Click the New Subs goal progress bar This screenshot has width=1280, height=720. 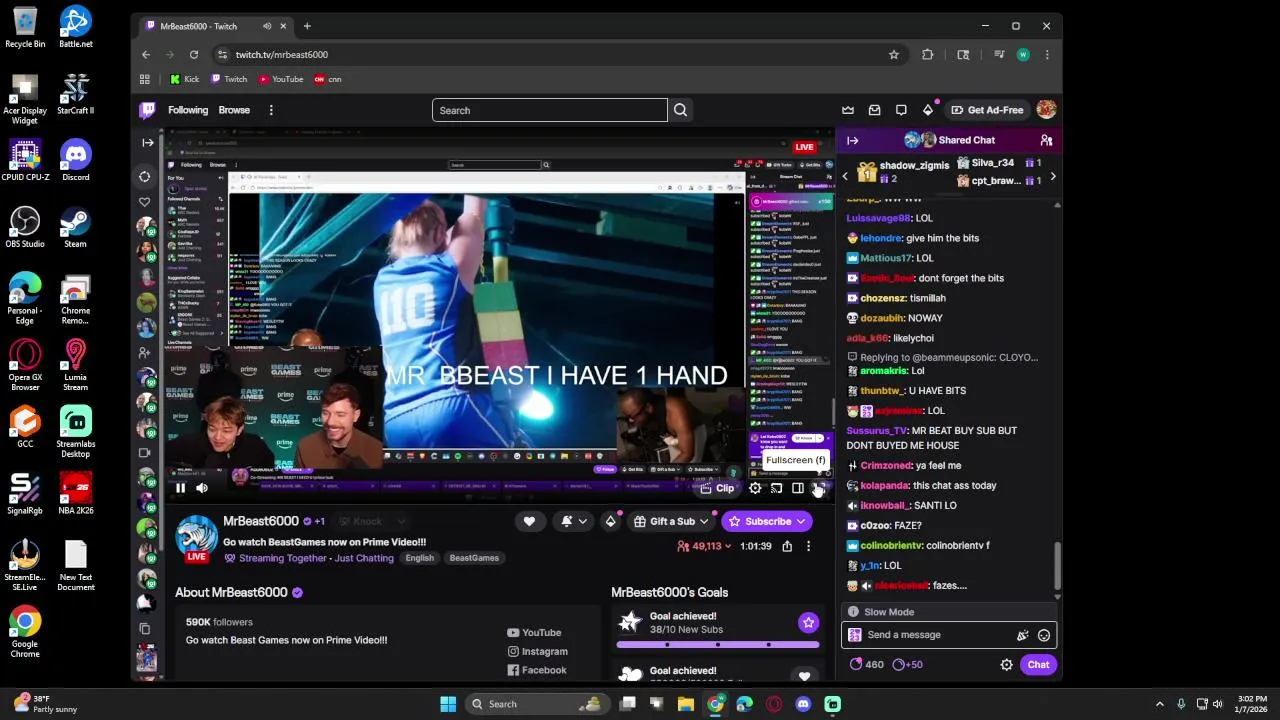pyautogui.click(x=718, y=645)
